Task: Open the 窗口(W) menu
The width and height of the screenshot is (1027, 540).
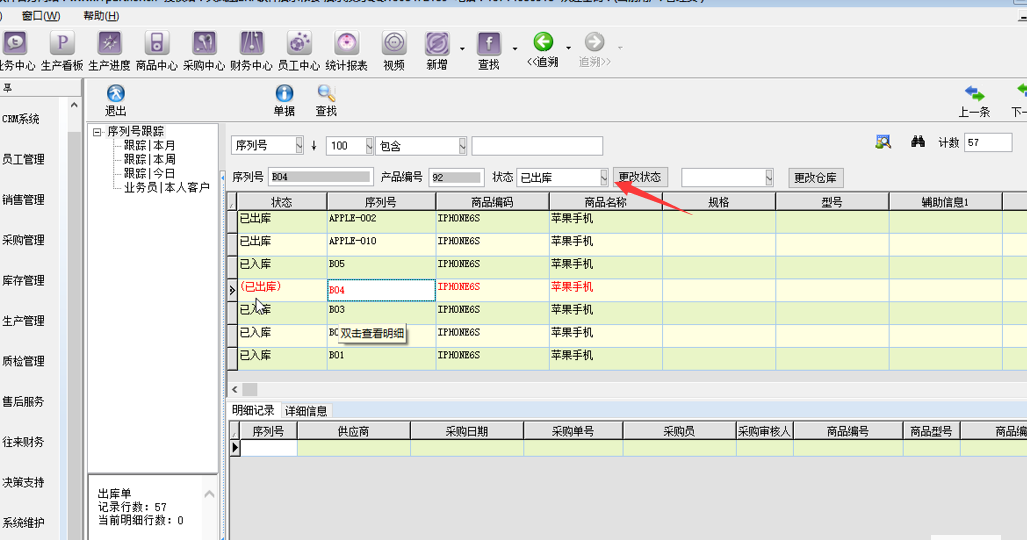Action: (x=41, y=16)
